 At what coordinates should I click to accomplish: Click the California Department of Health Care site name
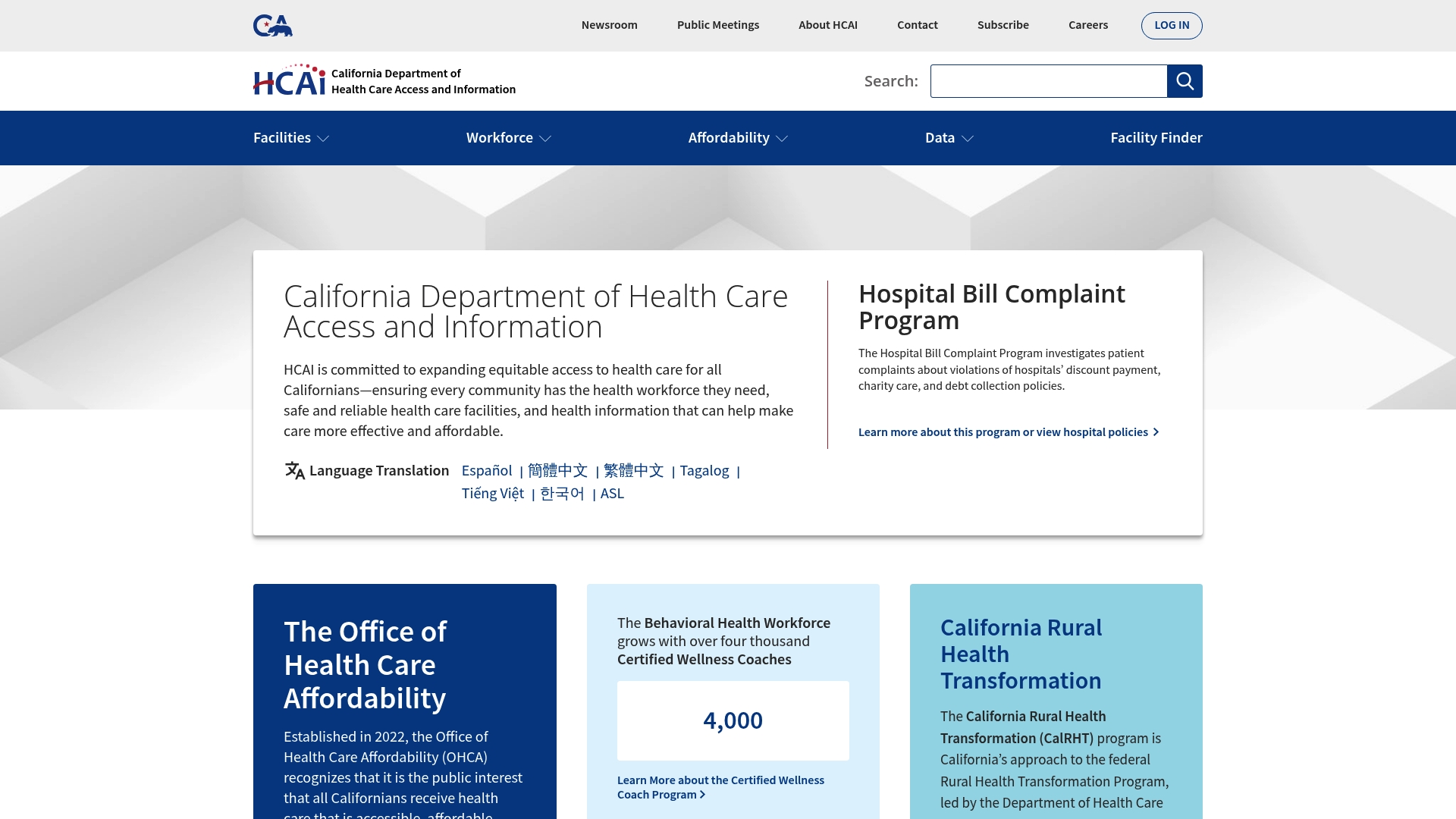pos(423,81)
